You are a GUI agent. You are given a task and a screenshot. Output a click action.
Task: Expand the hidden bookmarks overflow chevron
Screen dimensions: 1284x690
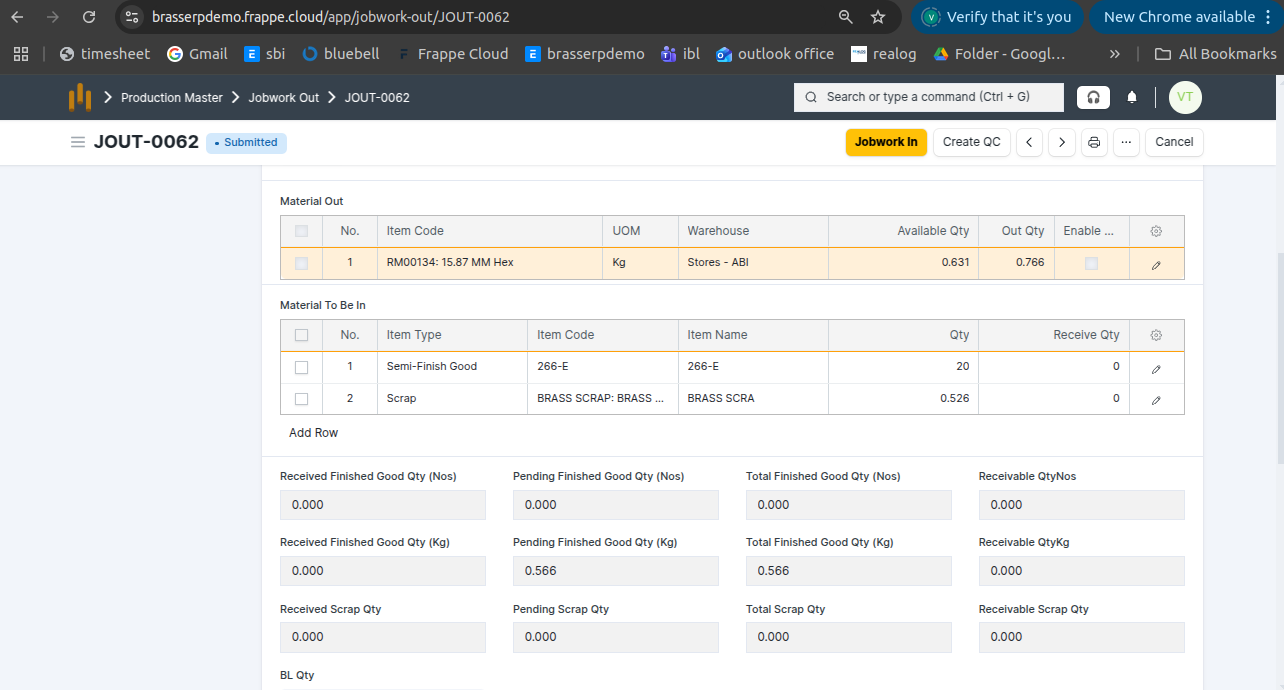(x=1115, y=54)
